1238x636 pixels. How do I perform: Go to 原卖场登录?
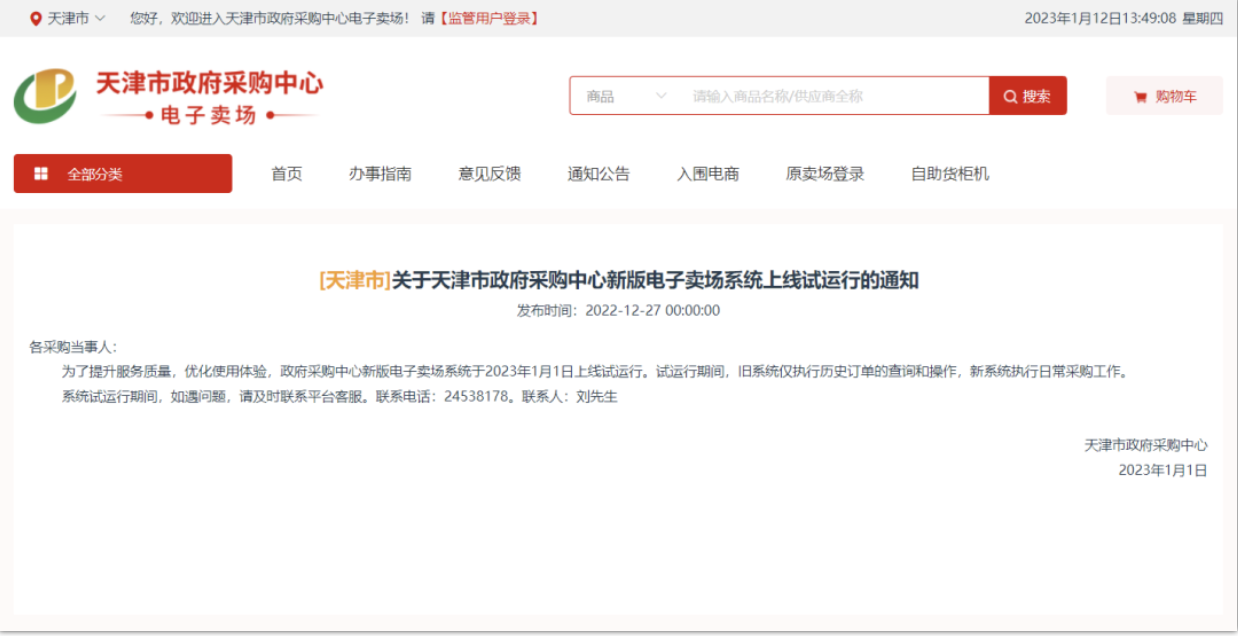click(x=825, y=174)
